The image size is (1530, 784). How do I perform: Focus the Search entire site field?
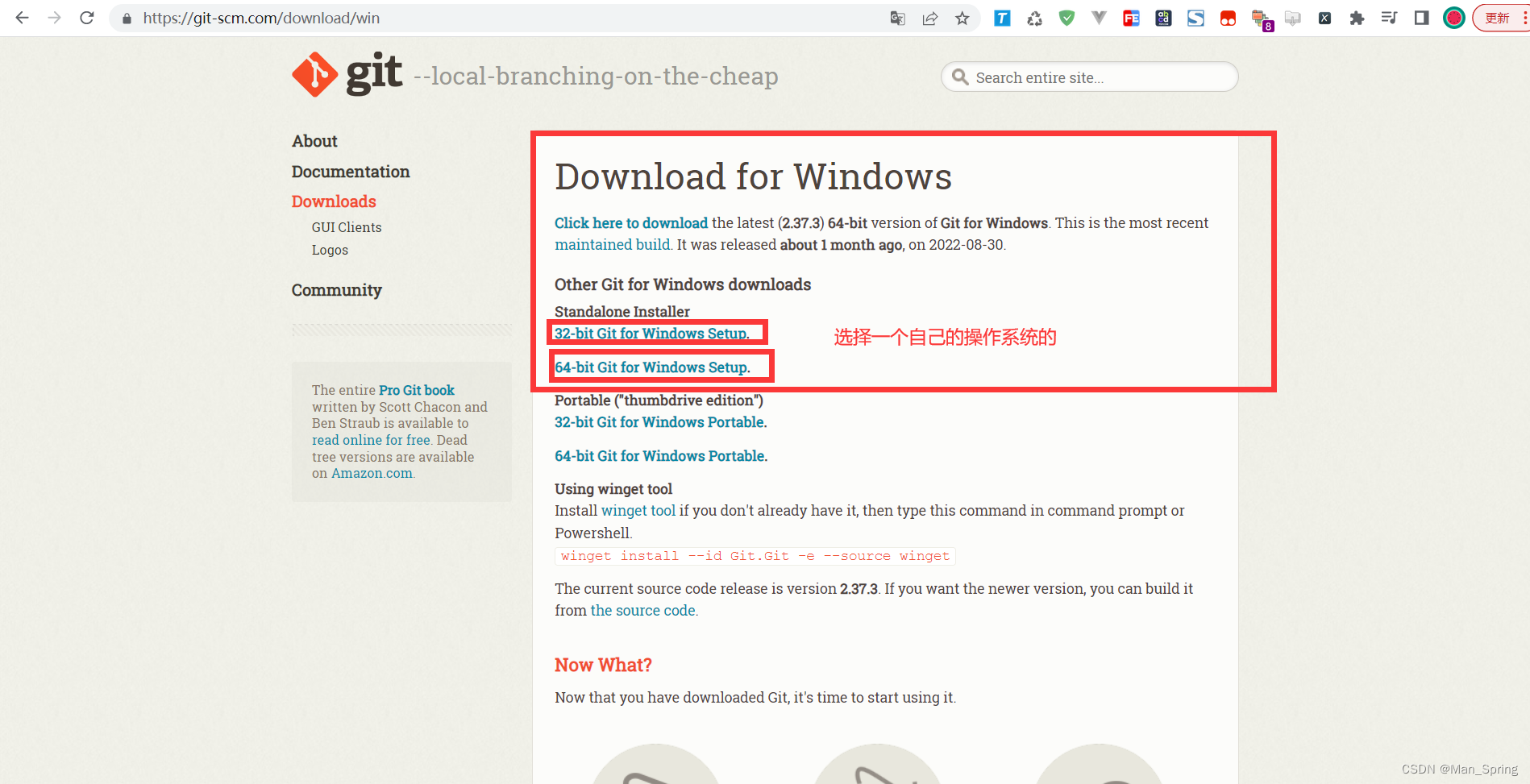(x=1089, y=77)
